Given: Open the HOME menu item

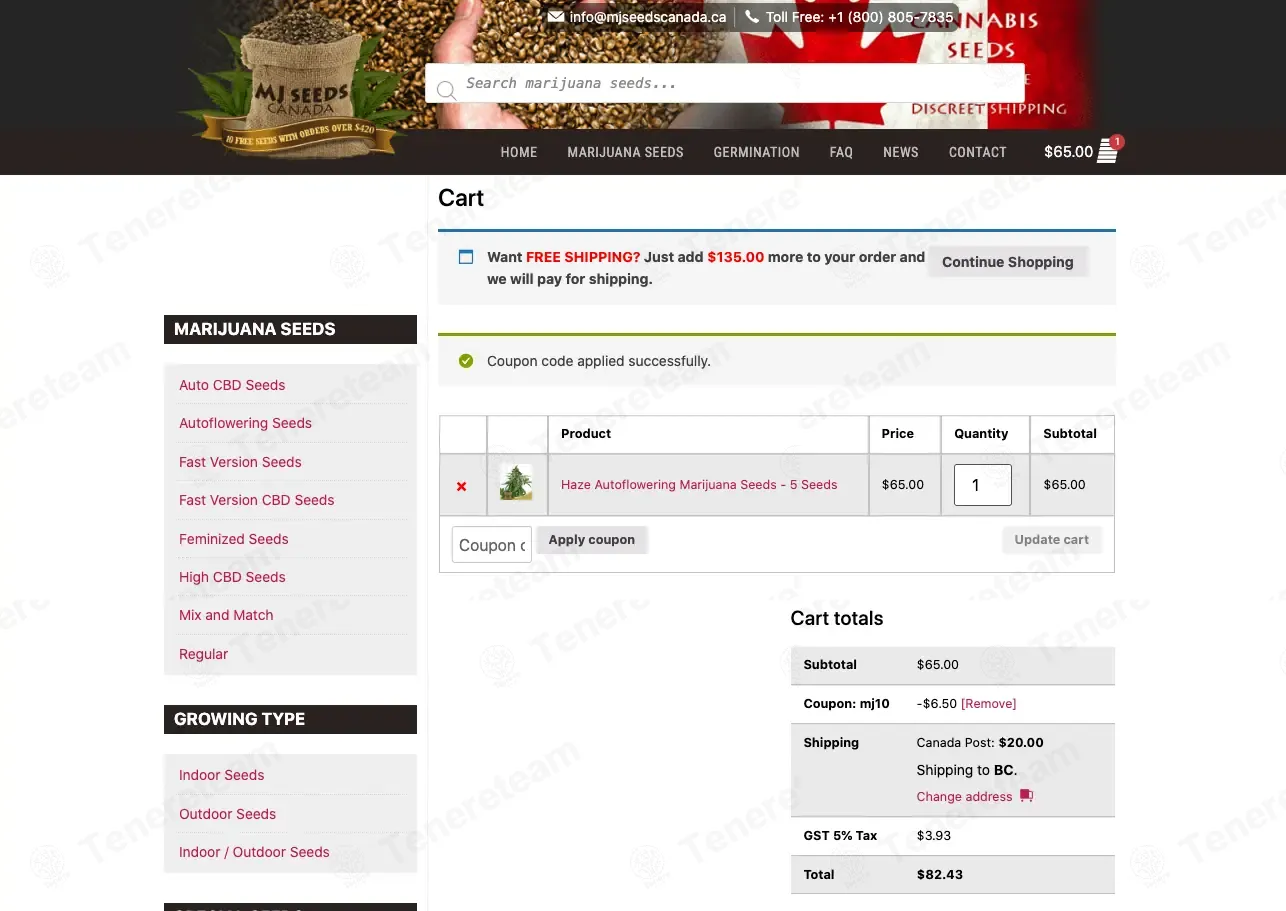Looking at the screenshot, I should [x=519, y=152].
